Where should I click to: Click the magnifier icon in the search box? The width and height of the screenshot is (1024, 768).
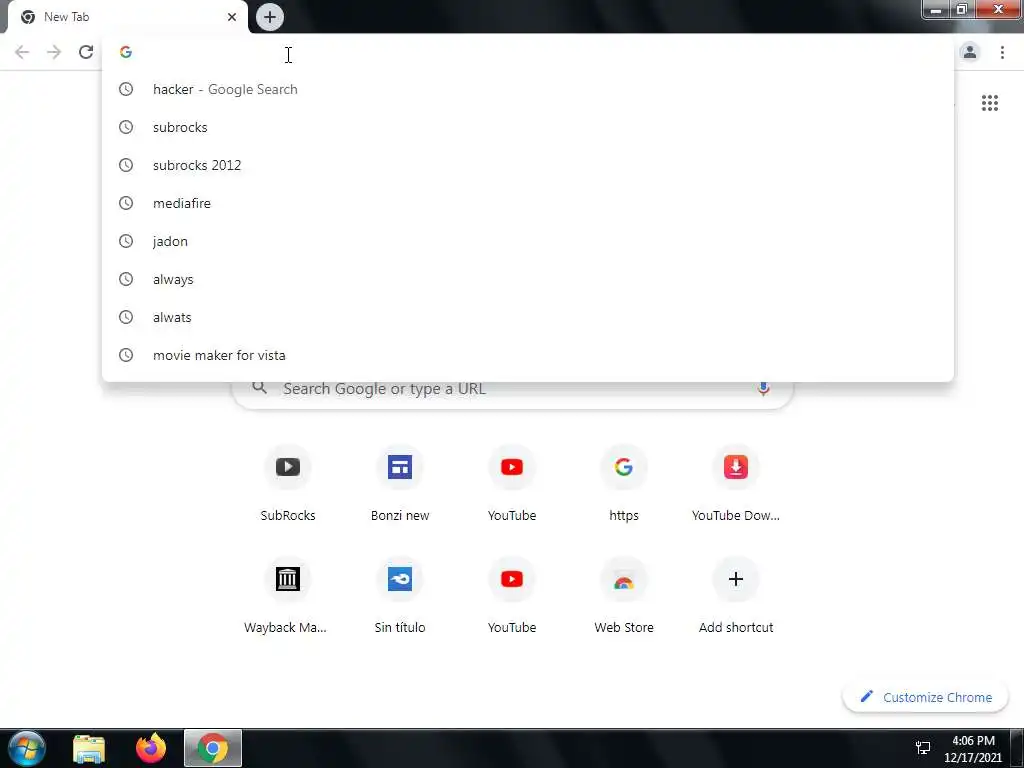tap(259, 388)
